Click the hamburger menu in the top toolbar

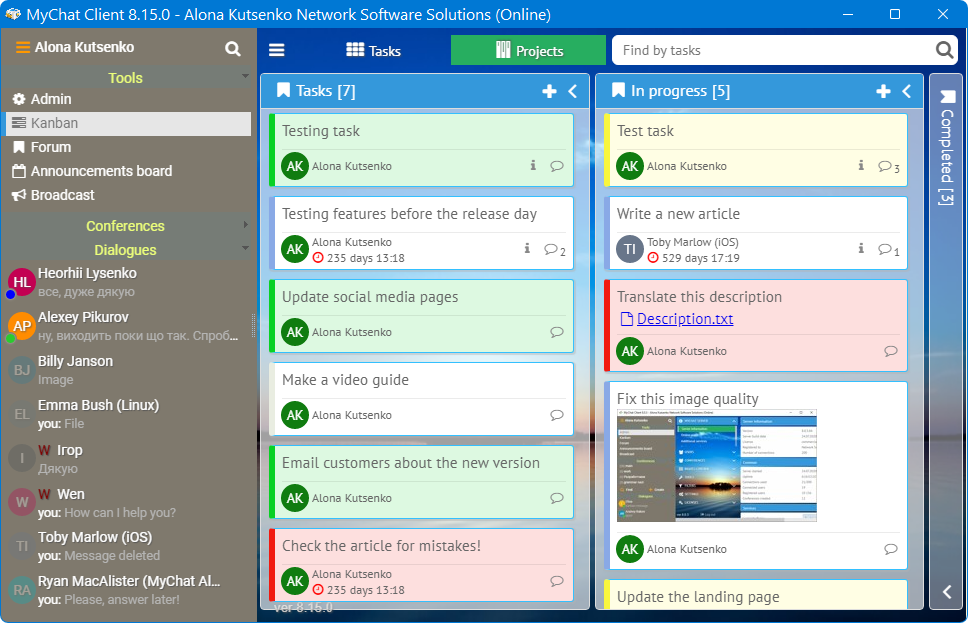pyautogui.click(x=277, y=49)
